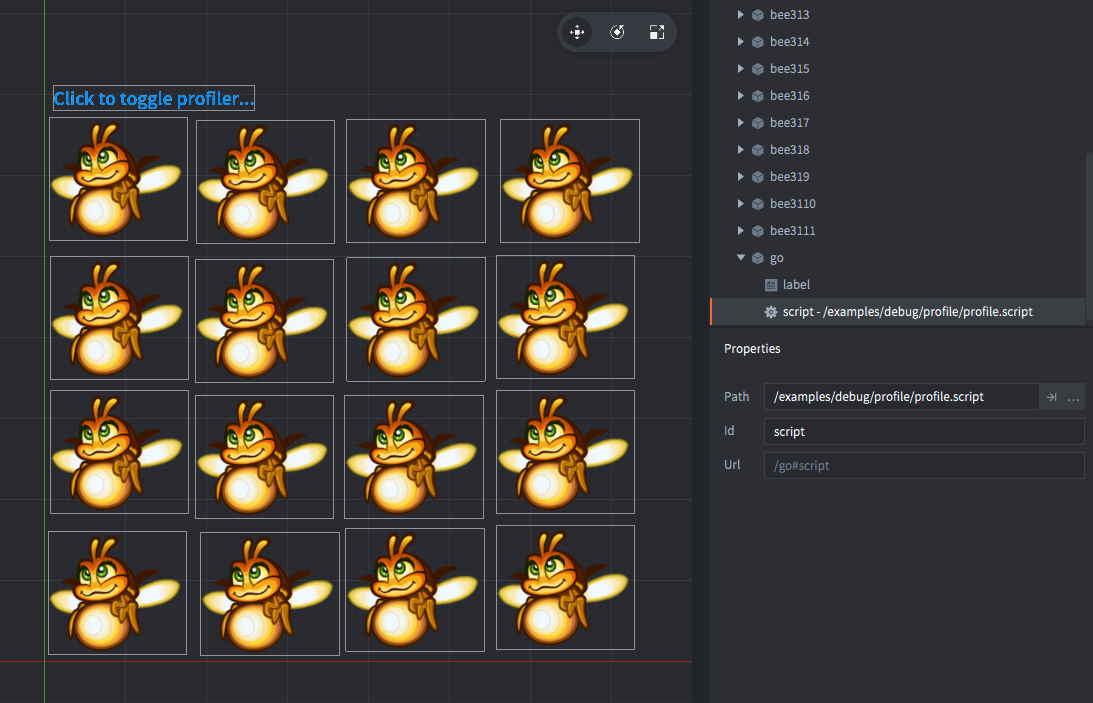Select the Move tool in viewport toolbar
1093x703 pixels.
pos(577,32)
